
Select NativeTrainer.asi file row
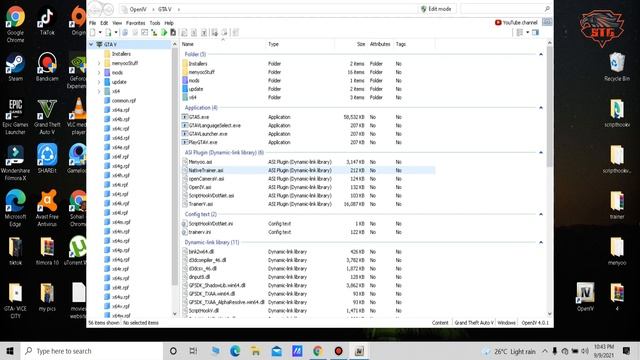(x=308, y=170)
